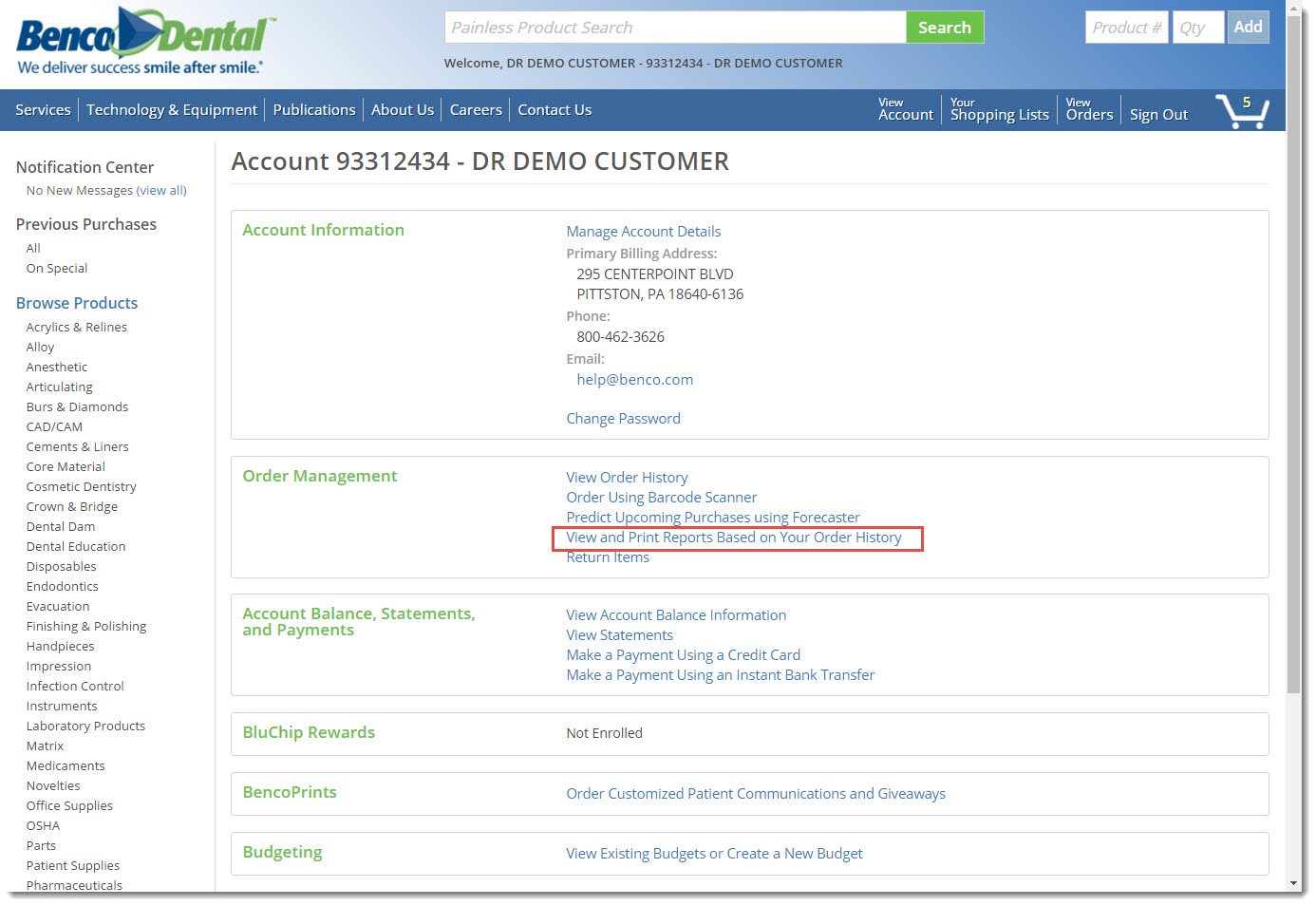Viewport: 1316px width, 906px height.
Task: Click Sign Out in the navigation bar
Action: click(x=1158, y=115)
